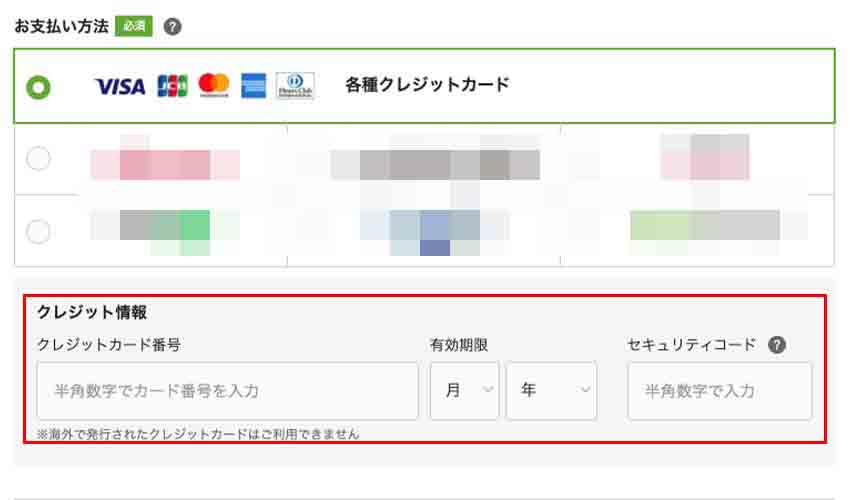Image resolution: width=850 pixels, height=500 pixels.
Task: Focus the クレジットカード番号 input field
Action: pyautogui.click(x=228, y=391)
